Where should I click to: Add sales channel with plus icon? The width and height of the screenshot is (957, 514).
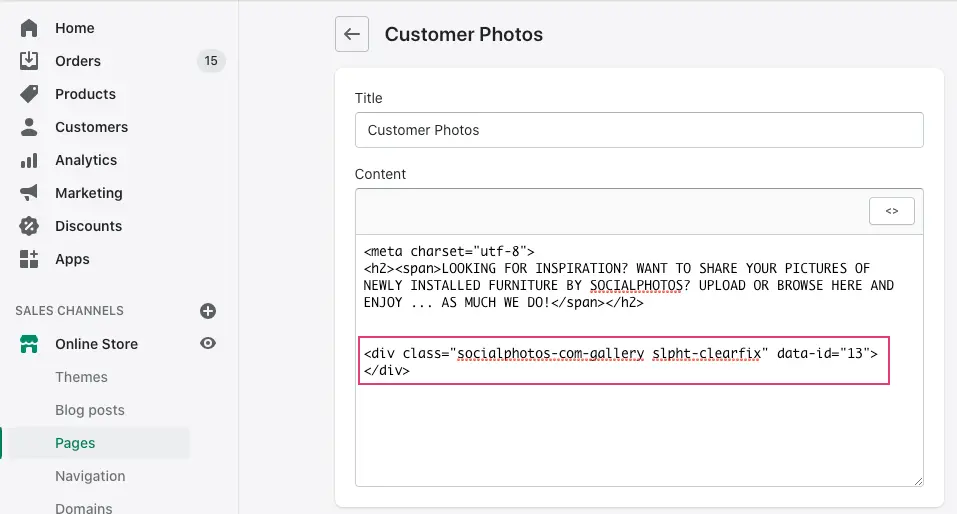(x=208, y=311)
